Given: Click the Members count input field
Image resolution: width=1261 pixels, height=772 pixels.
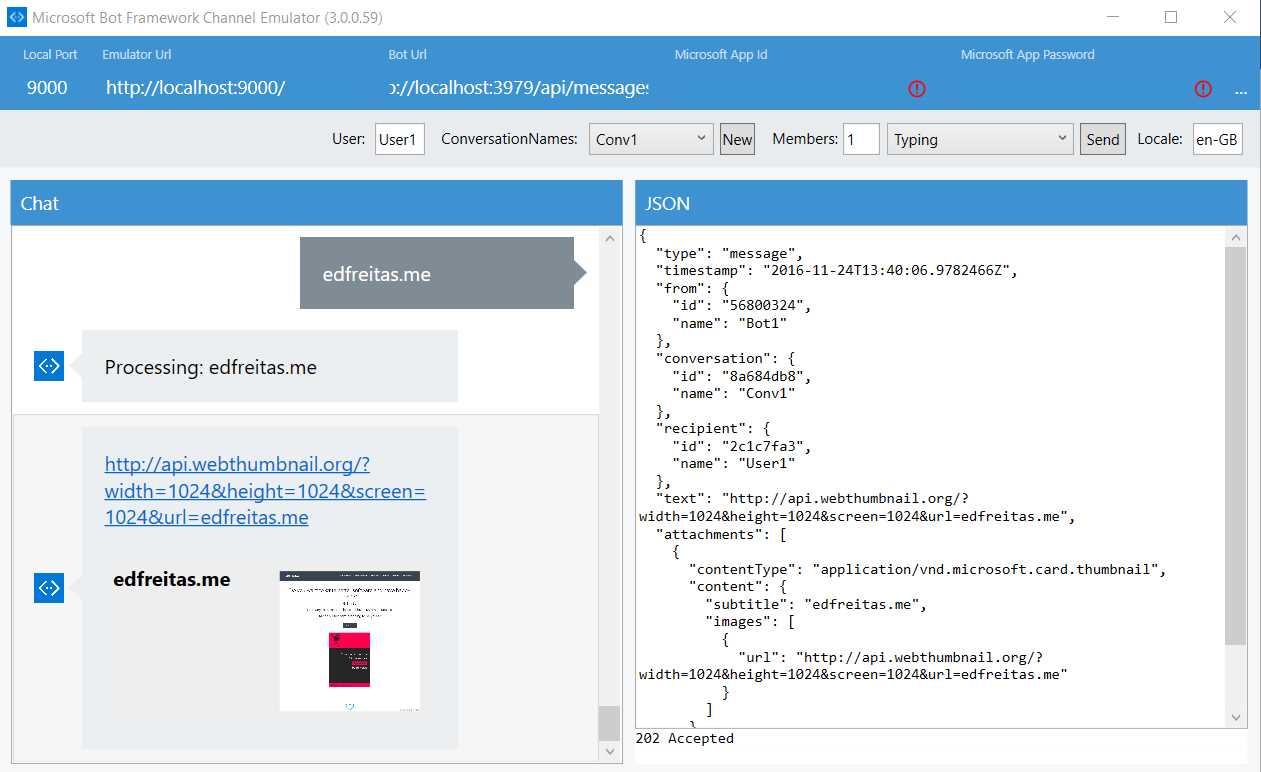Looking at the screenshot, I should [x=861, y=139].
